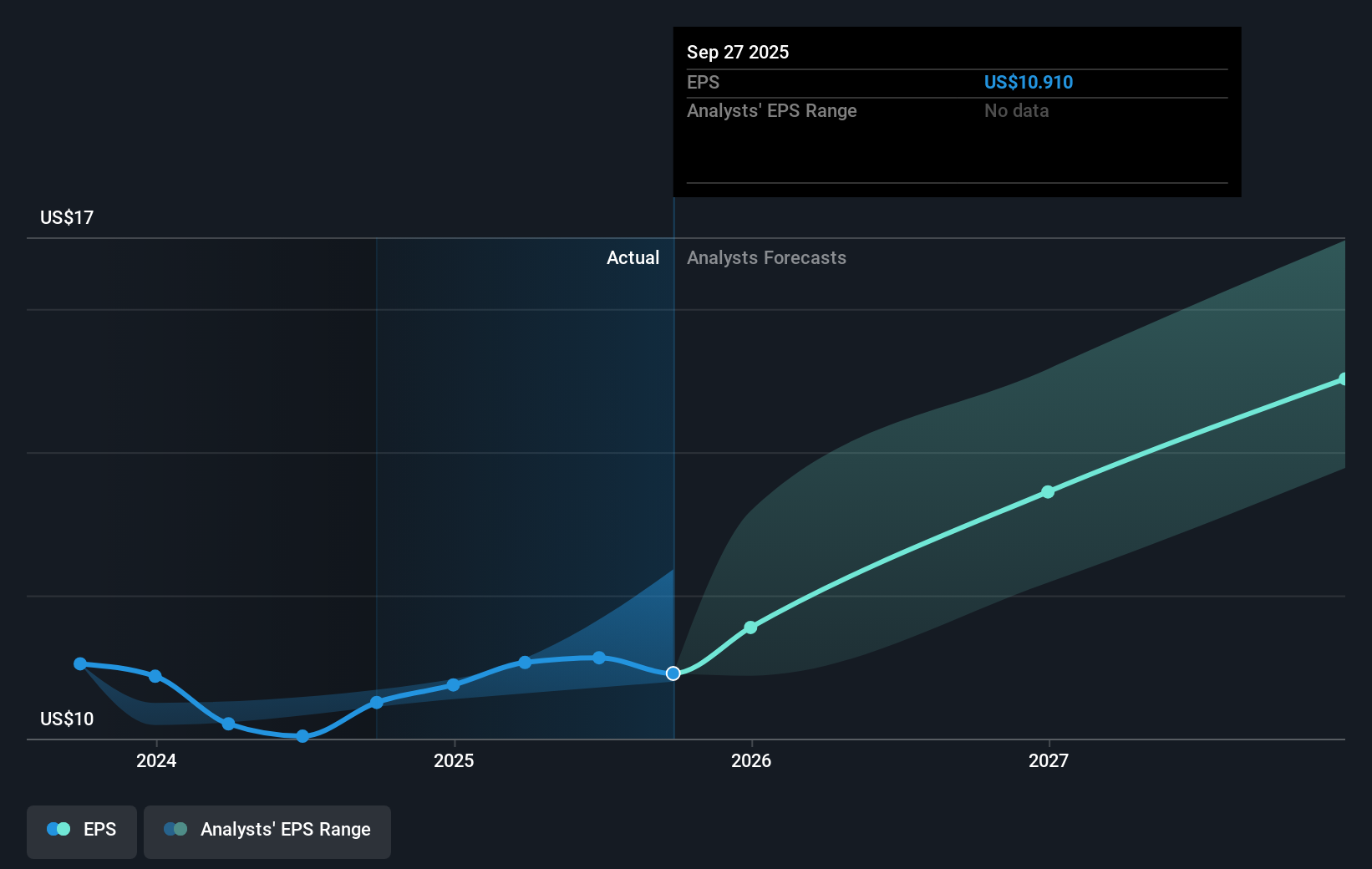Expand the Analysts Forecasts section
This screenshot has height=869, width=1372.
pos(766,257)
